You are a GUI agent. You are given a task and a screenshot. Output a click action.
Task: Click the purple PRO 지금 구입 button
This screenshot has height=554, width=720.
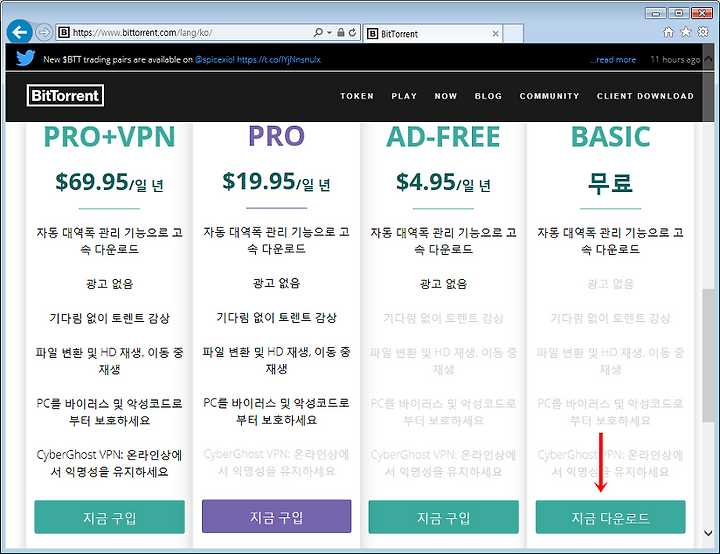276,516
